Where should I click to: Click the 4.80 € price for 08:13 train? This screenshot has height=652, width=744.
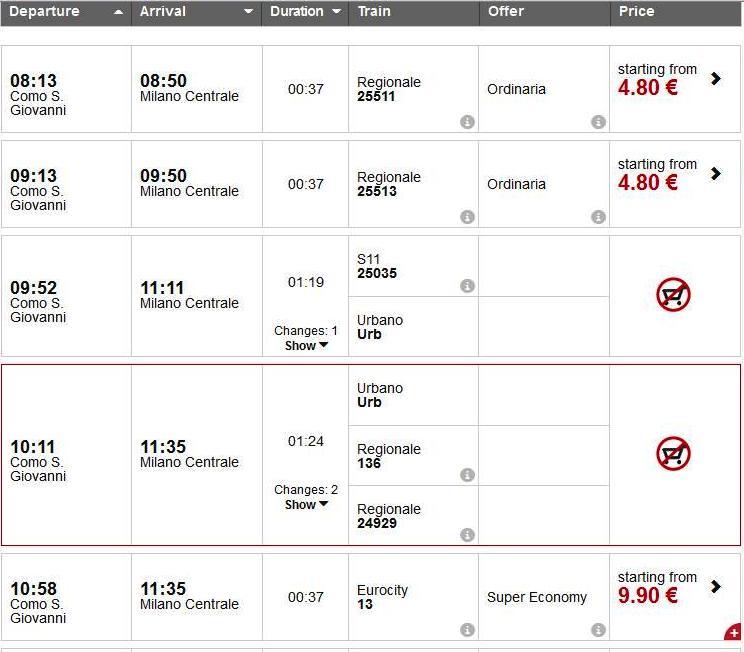pyautogui.click(x=648, y=87)
